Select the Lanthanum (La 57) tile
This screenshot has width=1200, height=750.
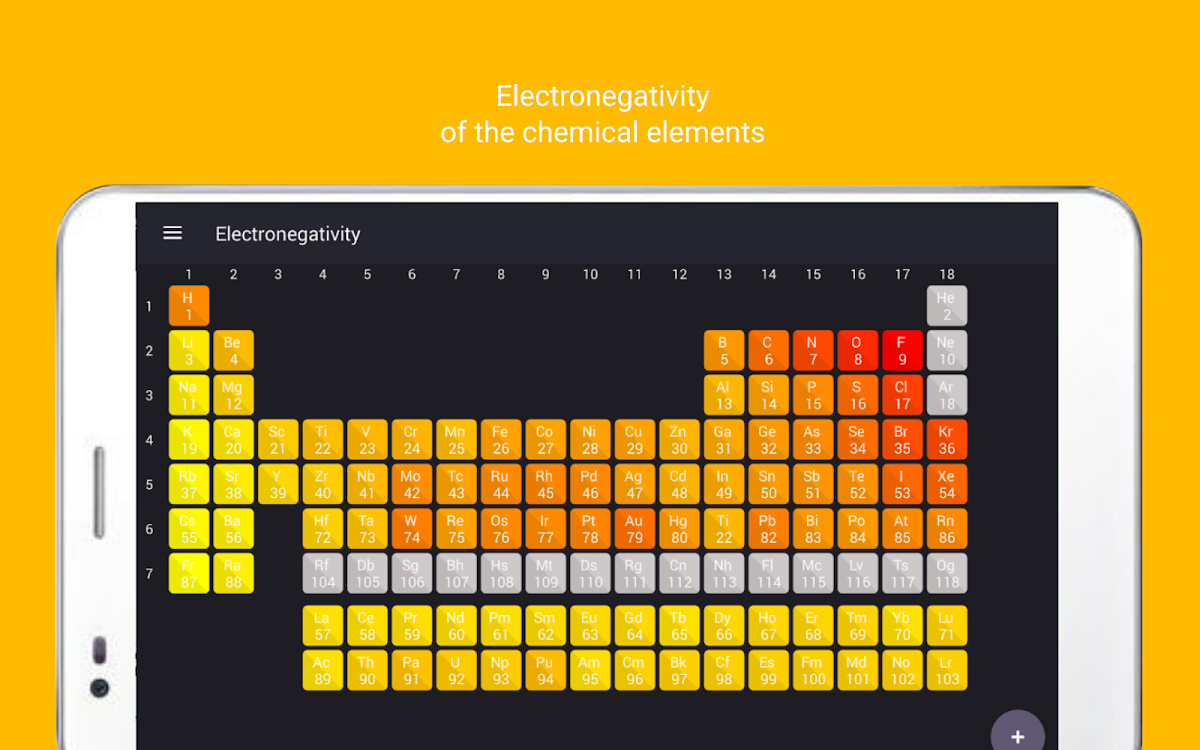[322, 626]
